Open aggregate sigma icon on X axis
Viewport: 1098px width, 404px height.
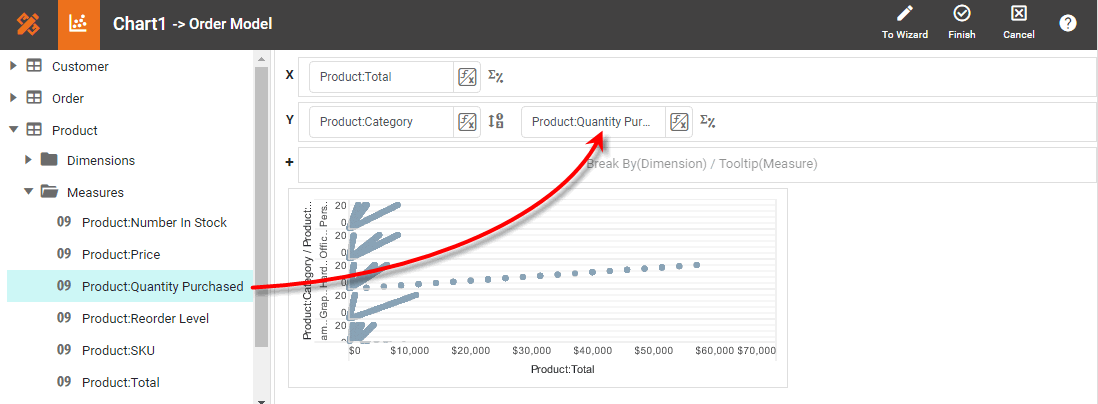point(495,76)
